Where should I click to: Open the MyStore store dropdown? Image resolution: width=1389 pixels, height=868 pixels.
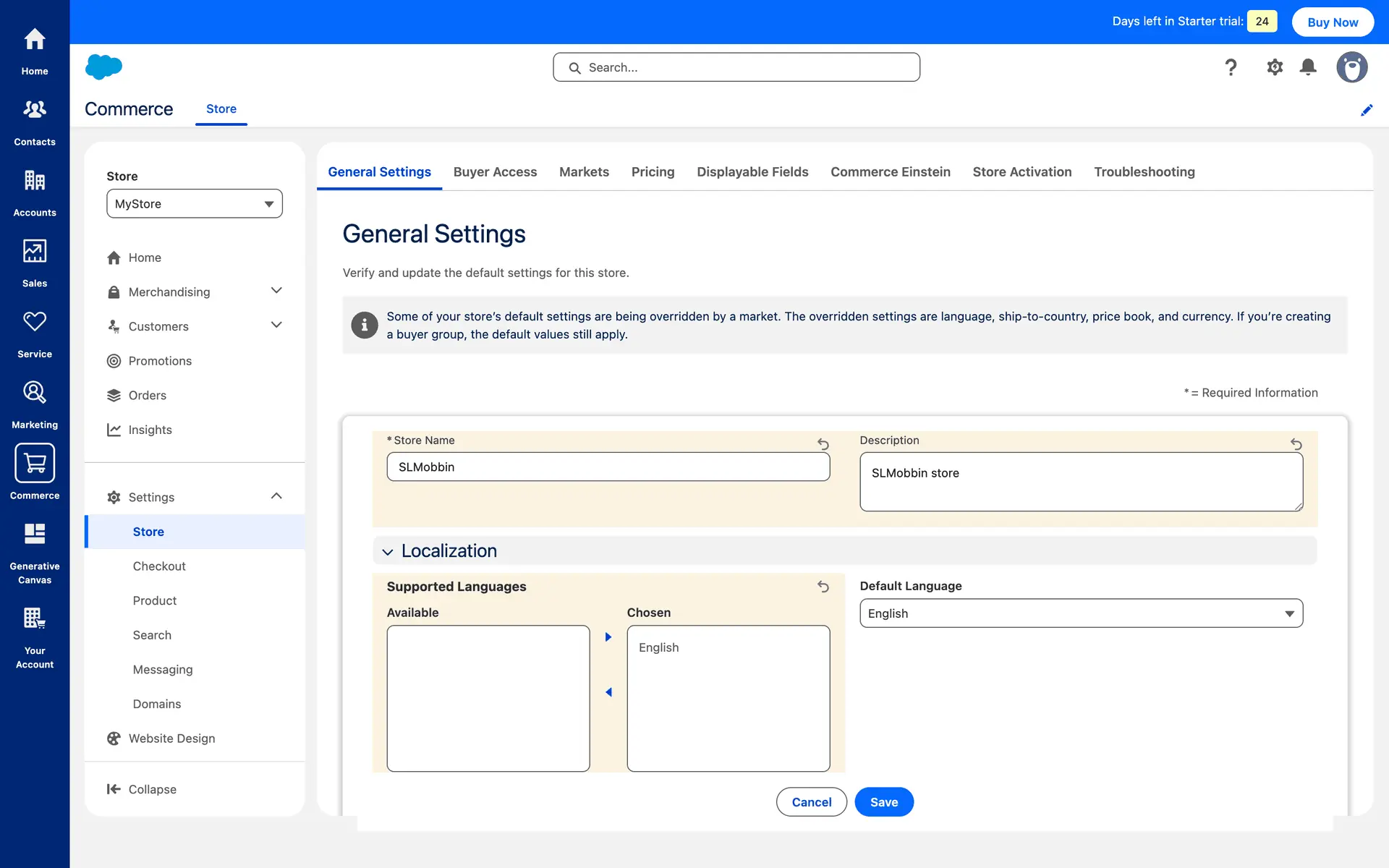(x=195, y=204)
